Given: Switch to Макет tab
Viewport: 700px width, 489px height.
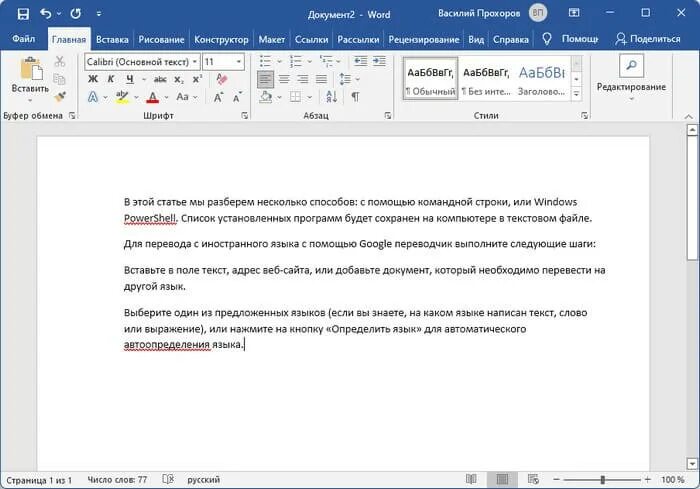Looking at the screenshot, I should 271,39.
